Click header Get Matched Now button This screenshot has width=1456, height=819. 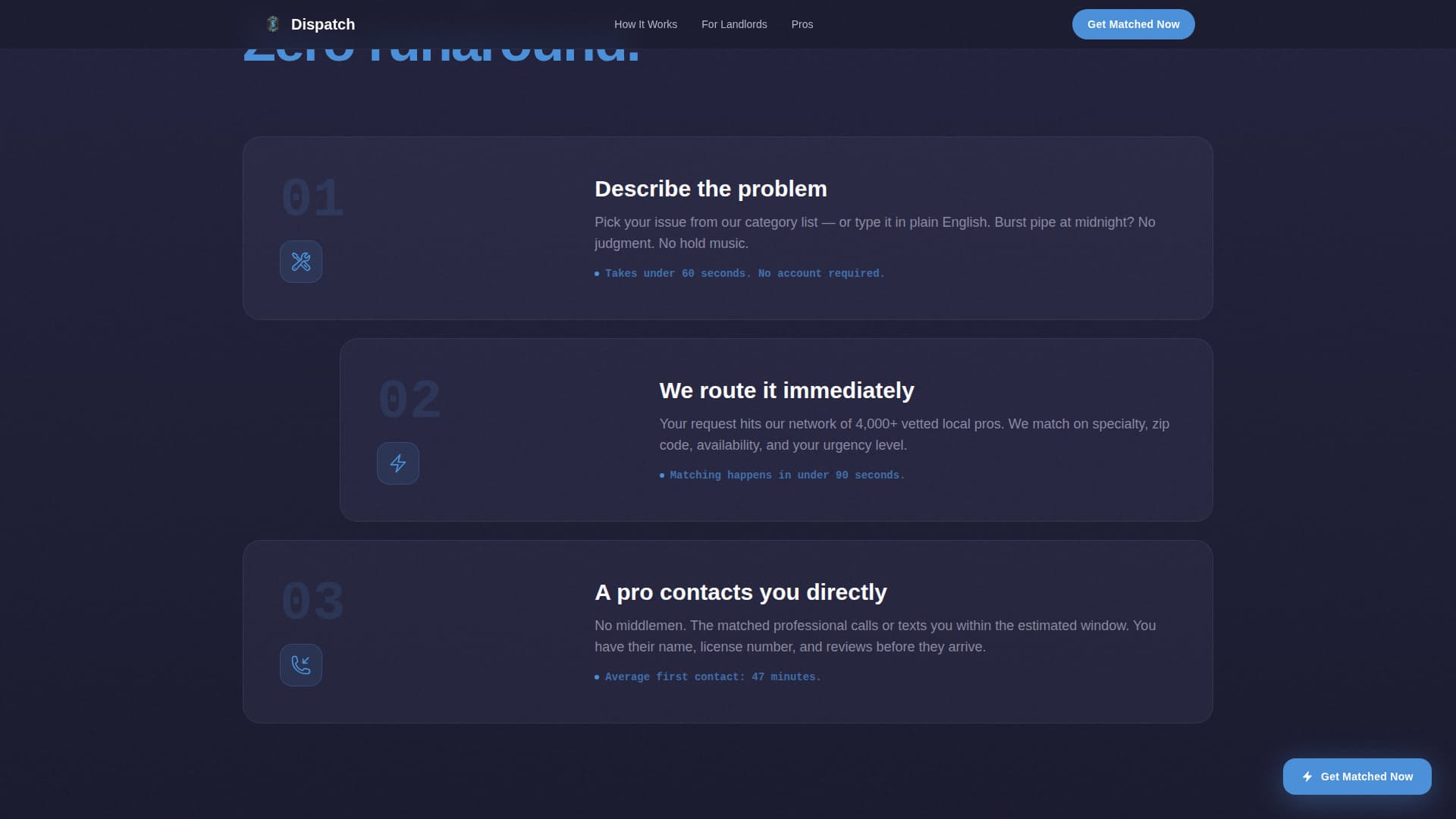click(x=1133, y=24)
